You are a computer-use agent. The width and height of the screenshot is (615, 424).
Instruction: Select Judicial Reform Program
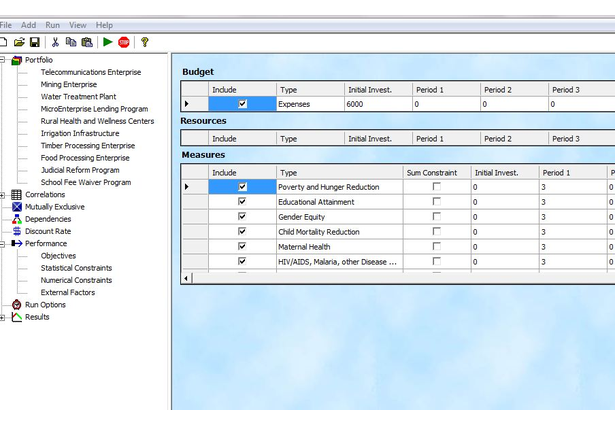click(80, 170)
